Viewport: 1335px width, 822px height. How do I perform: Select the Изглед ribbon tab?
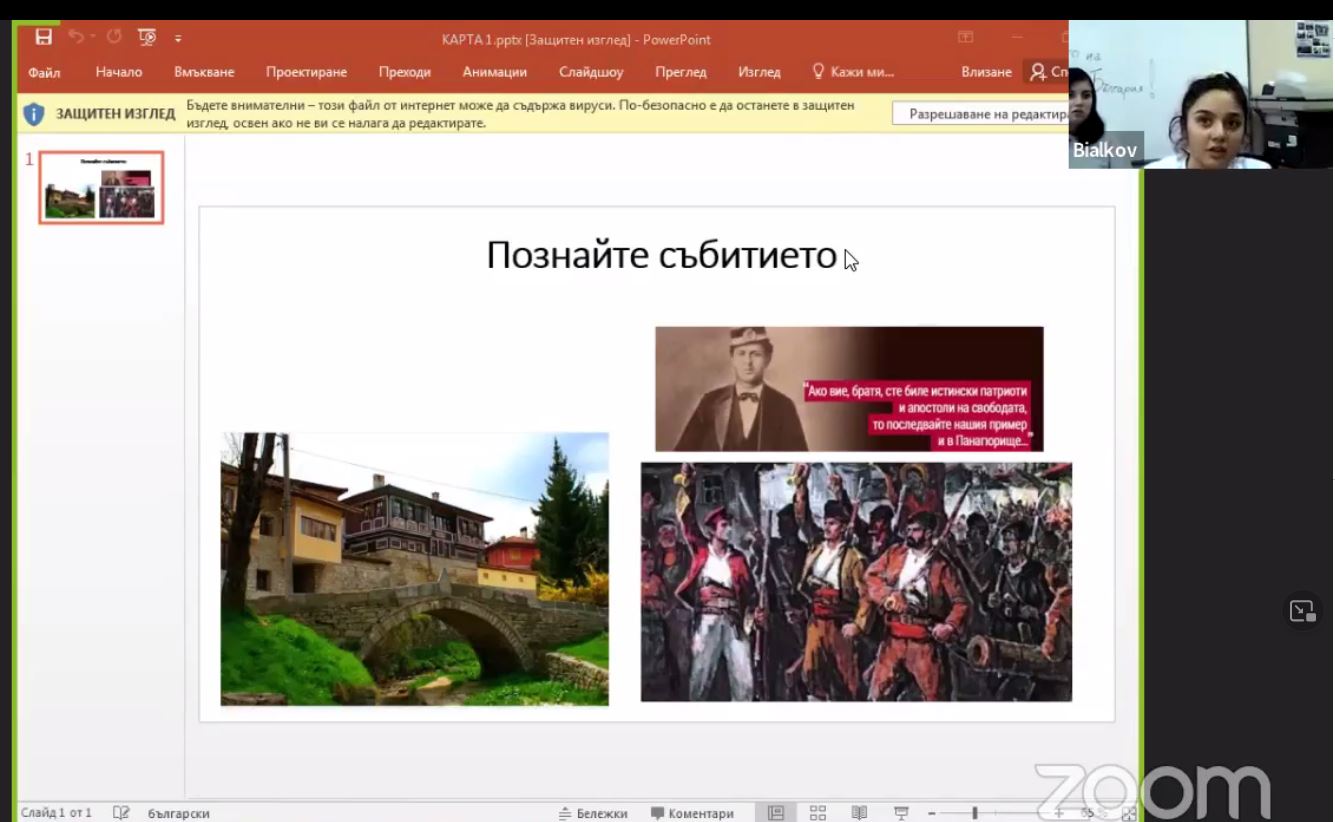759,72
